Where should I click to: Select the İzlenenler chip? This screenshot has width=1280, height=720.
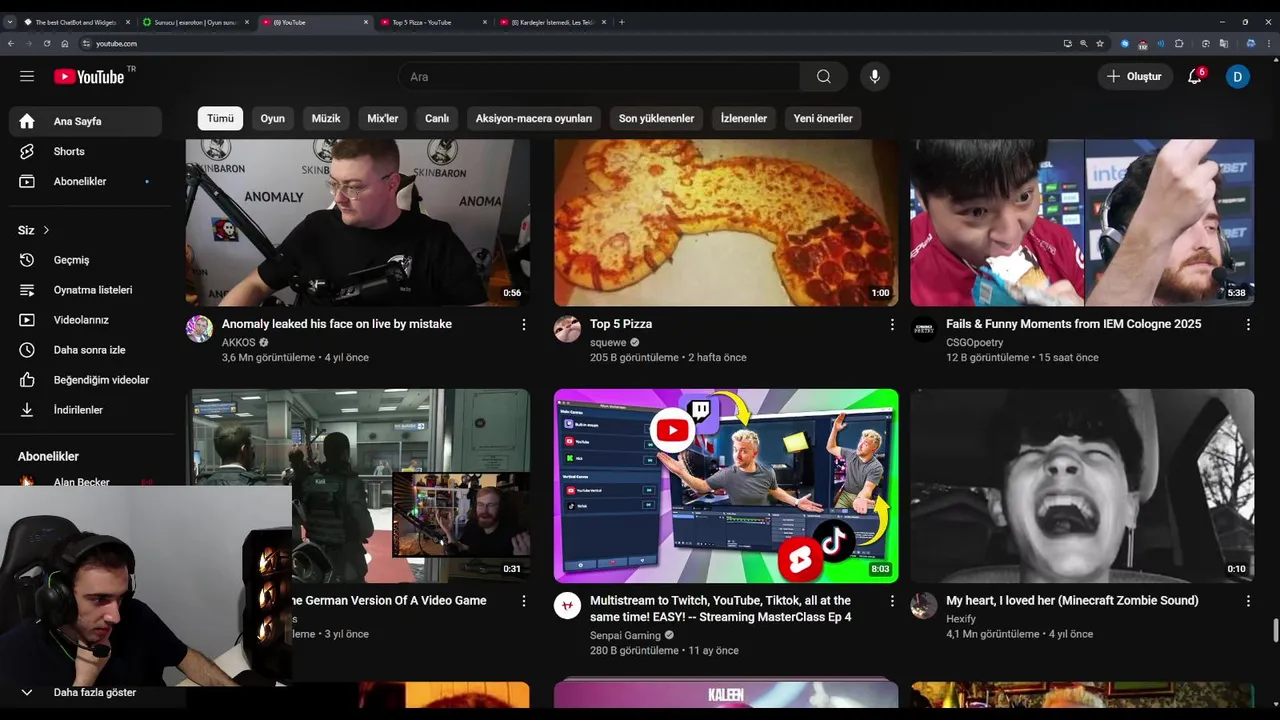744,118
